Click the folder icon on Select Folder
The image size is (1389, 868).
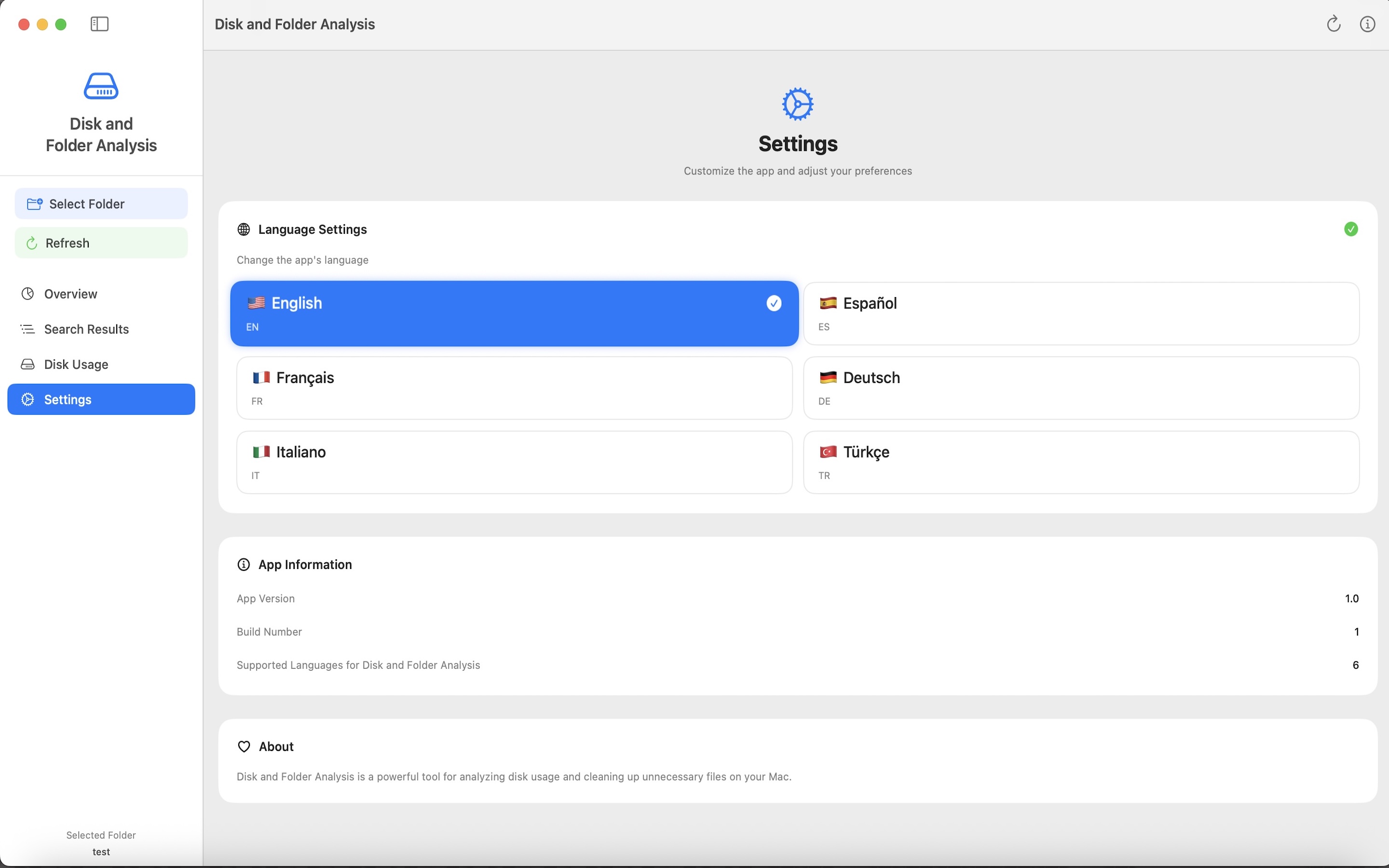pyautogui.click(x=34, y=204)
